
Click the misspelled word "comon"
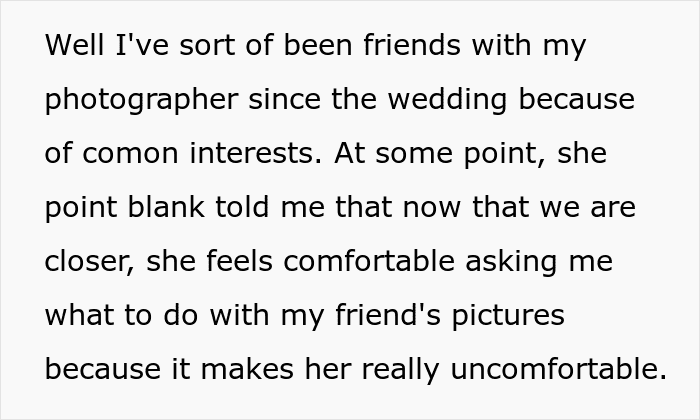(x=125, y=154)
